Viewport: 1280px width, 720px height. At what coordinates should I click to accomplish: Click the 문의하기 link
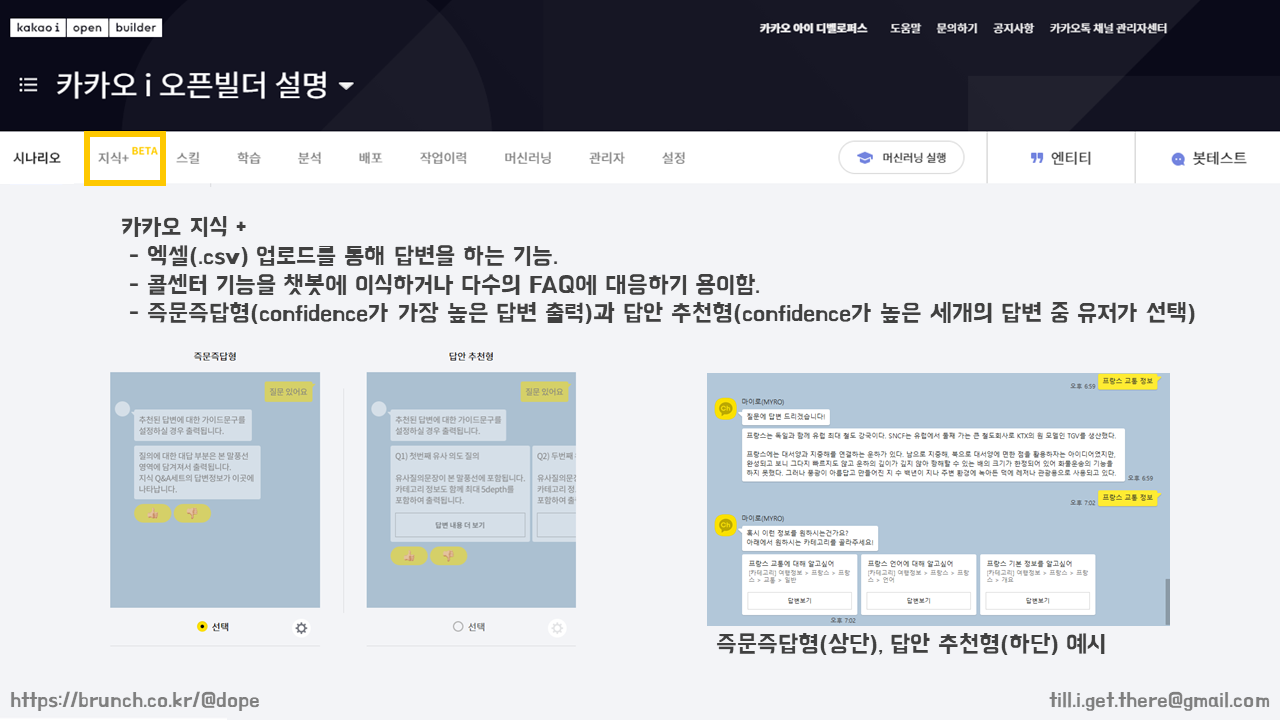[957, 28]
